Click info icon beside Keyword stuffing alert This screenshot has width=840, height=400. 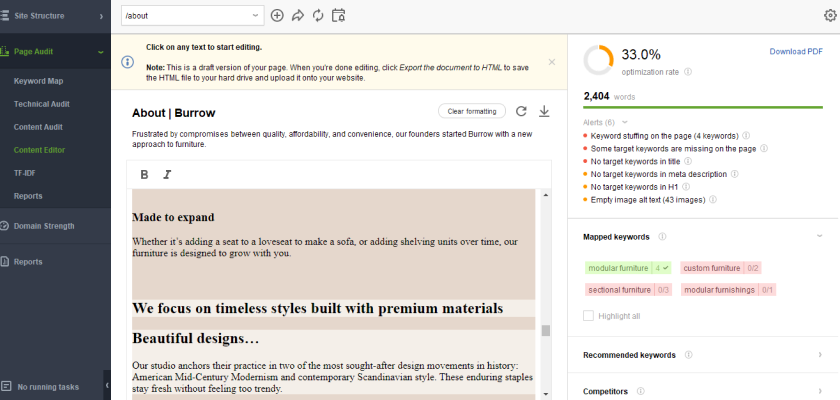click(x=746, y=136)
